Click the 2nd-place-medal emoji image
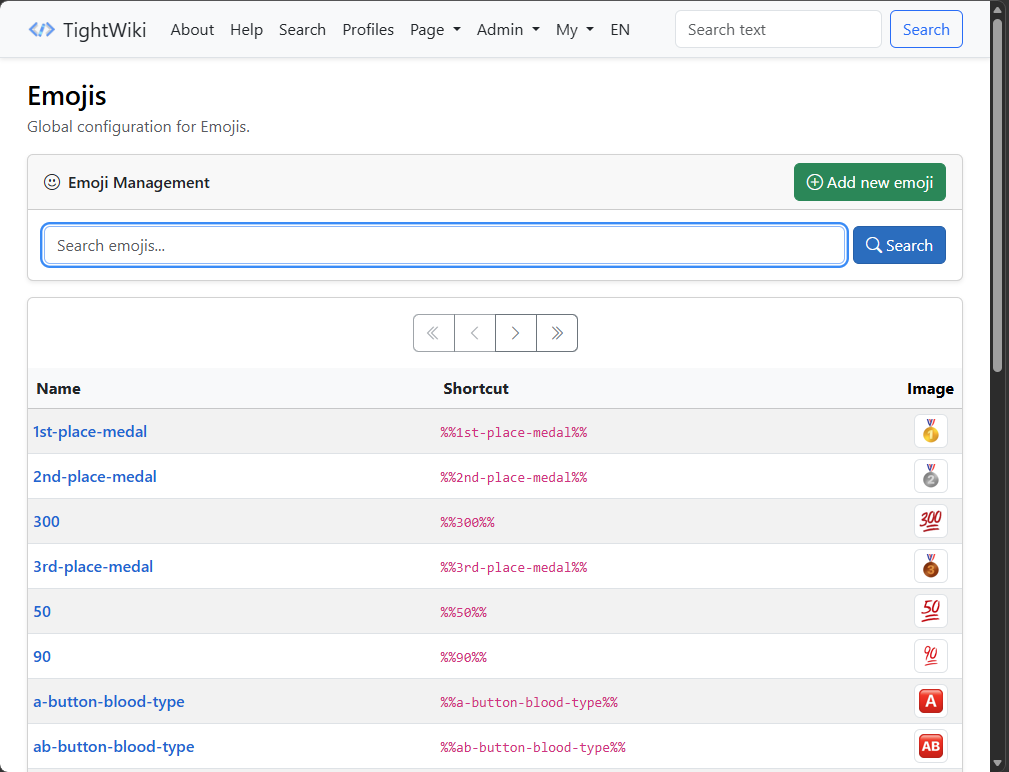1009x772 pixels. 930,476
